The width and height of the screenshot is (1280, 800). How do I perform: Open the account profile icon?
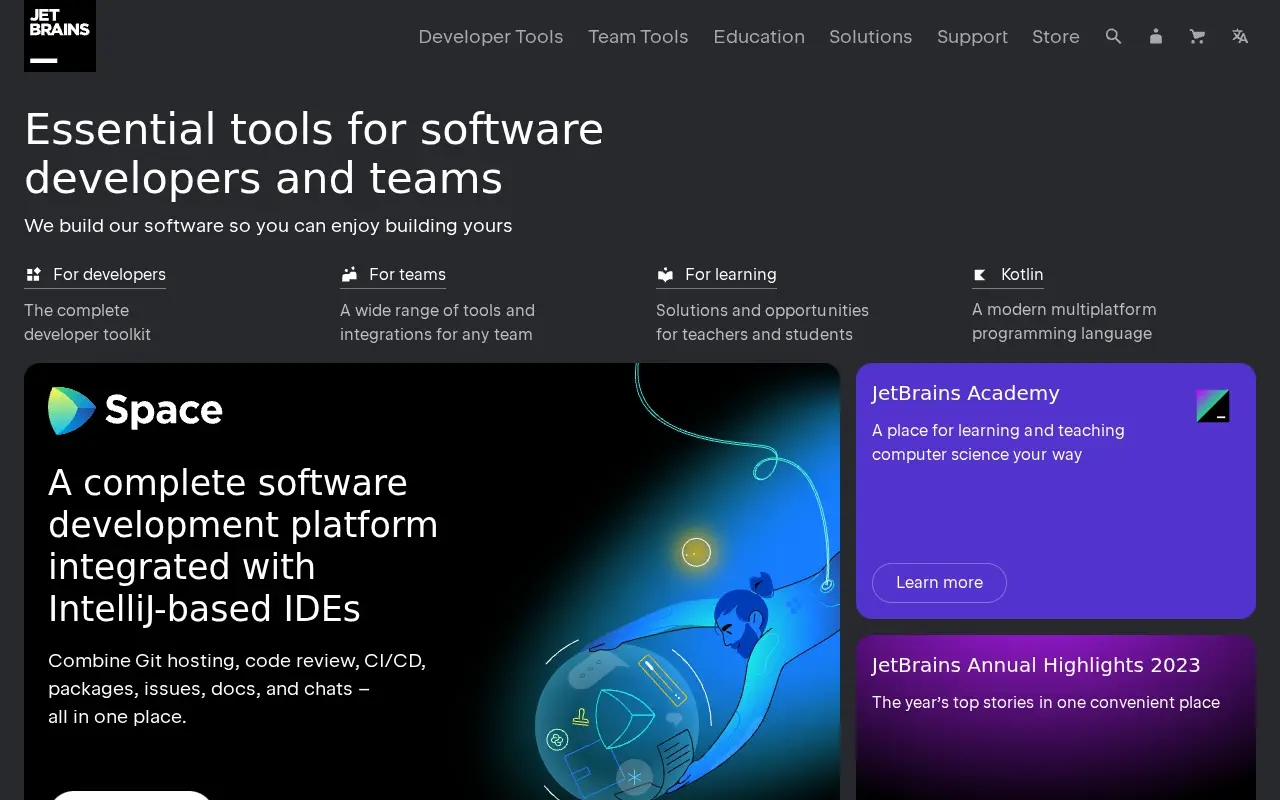pyautogui.click(x=1156, y=36)
